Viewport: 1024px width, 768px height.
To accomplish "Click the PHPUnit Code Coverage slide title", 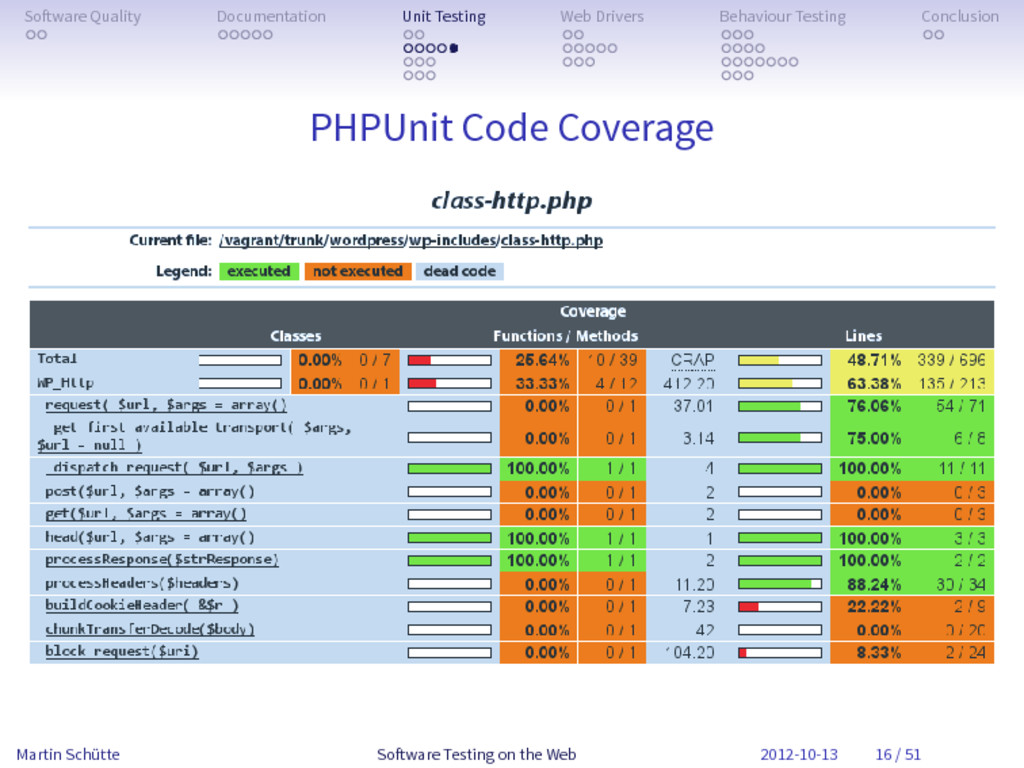I will click(x=512, y=127).
